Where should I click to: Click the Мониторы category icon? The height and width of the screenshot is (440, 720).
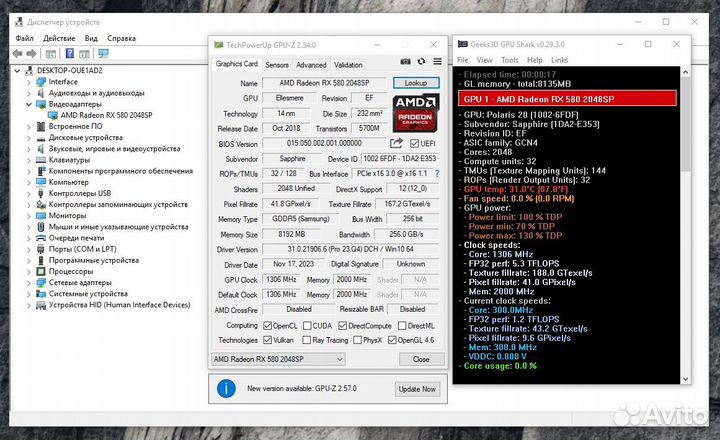[41, 215]
